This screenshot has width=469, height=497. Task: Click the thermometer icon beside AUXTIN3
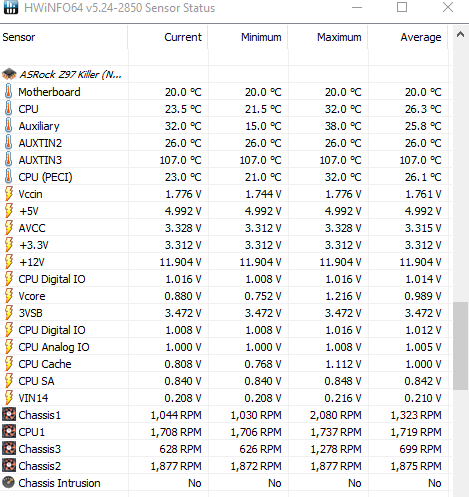pyautogui.click(x=9, y=159)
